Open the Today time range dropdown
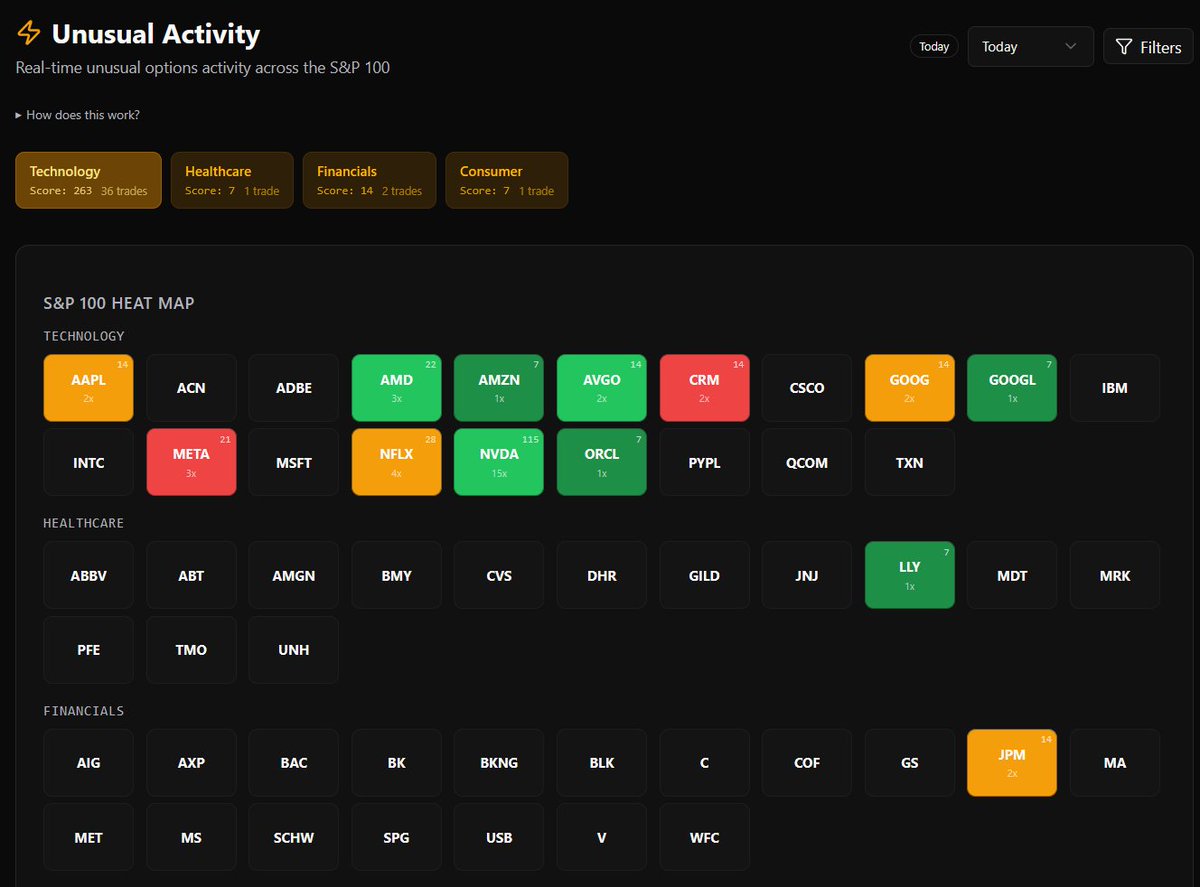 (x=1030, y=47)
